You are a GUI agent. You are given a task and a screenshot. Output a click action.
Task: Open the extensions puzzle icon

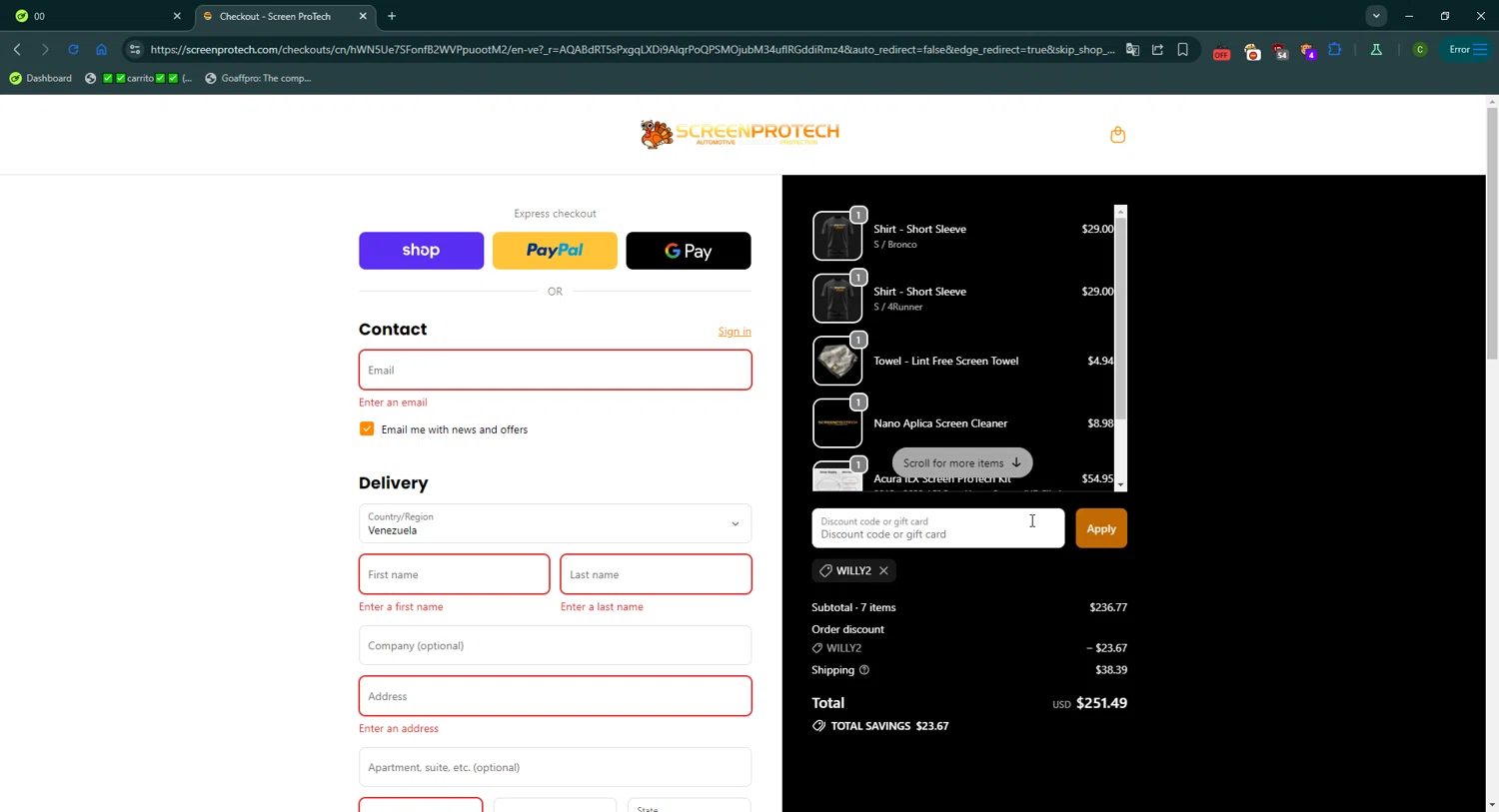1335,49
